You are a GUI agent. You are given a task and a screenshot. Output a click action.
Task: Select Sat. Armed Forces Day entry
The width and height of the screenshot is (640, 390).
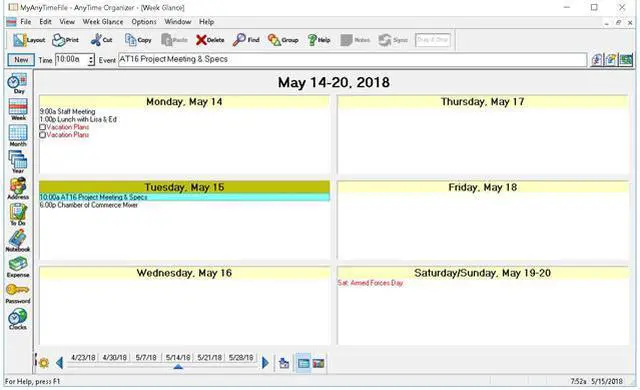[x=370, y=283]
